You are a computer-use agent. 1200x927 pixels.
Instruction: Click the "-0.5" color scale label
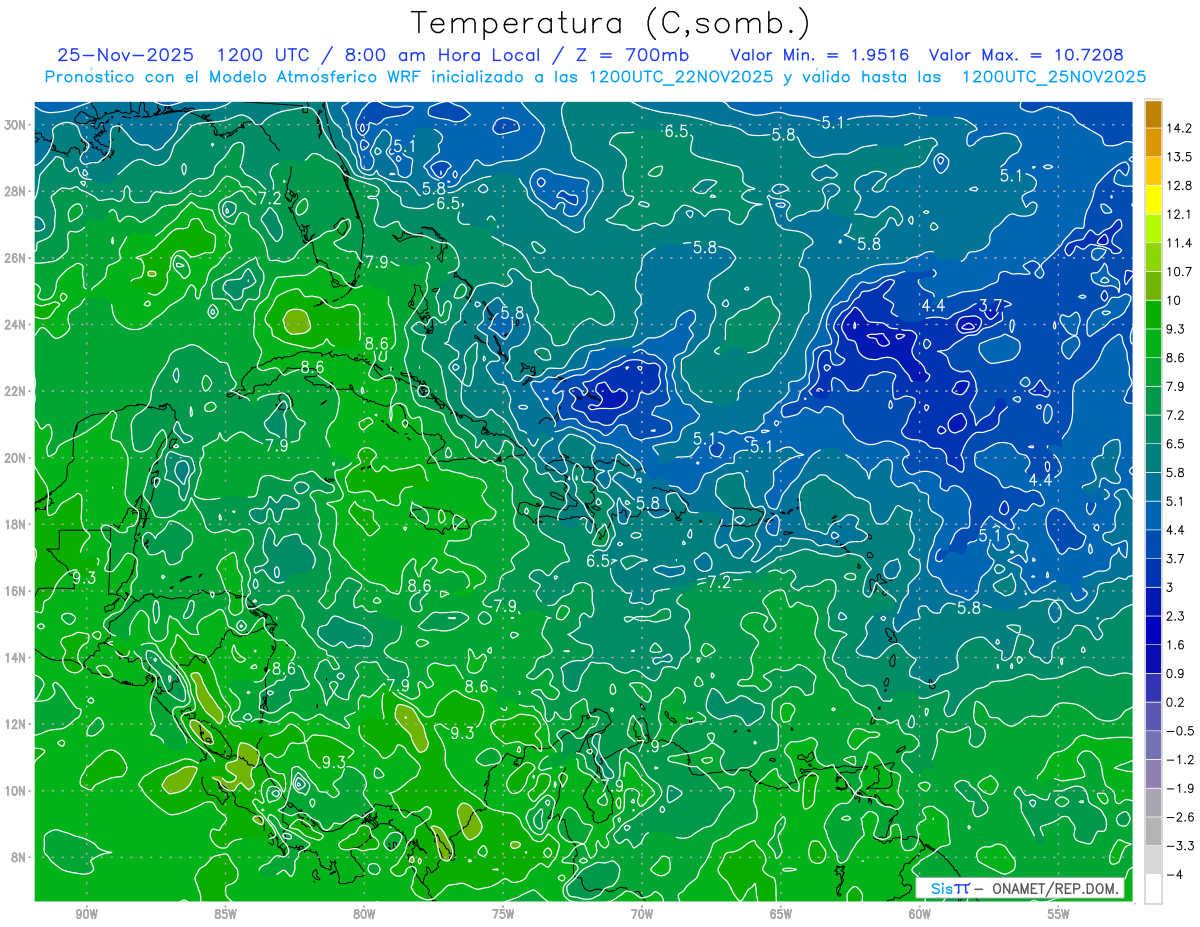tap(1179, 731)
